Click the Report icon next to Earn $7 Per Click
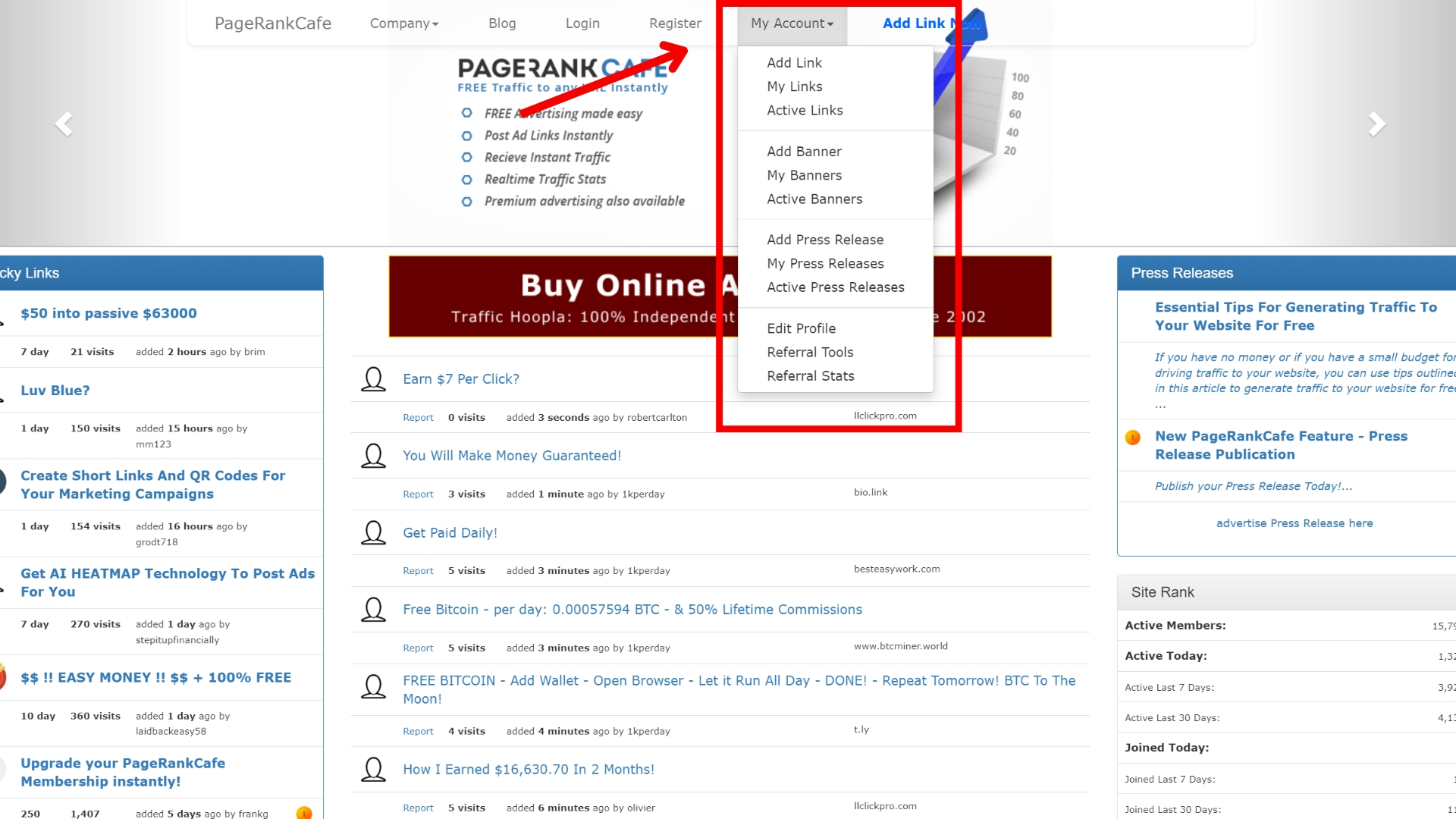Image resolution: width=1456 pixels, height=819 pixels. coord(417,416)
